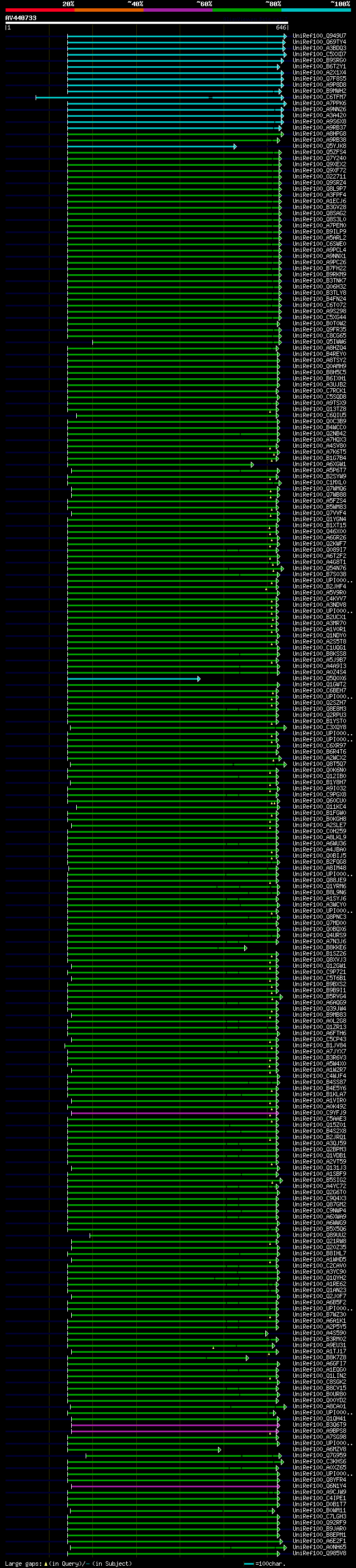Open hit UniRef100_A9NN26
This screenshot has width=356, height=1568.
tap(319, 110)
